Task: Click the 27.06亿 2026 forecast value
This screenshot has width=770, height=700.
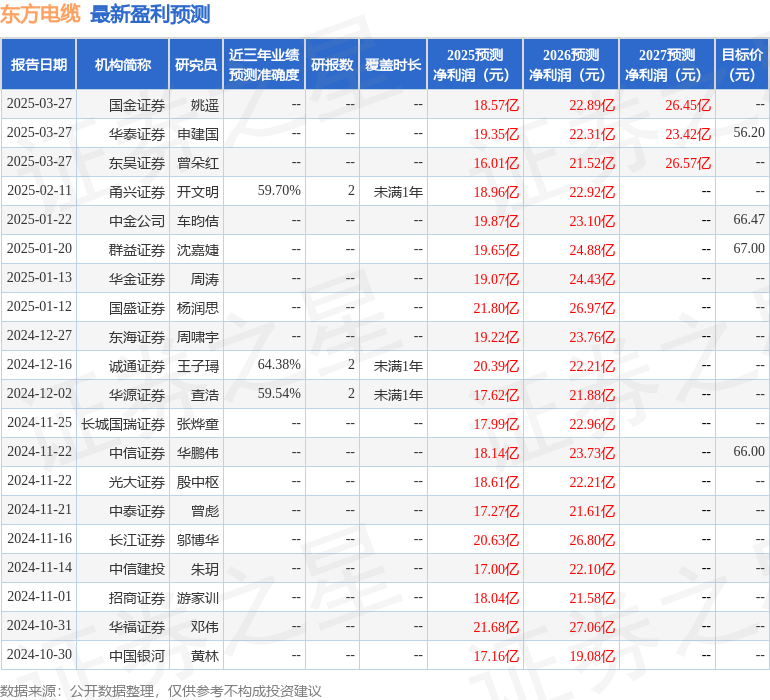Action: (592, 627)
